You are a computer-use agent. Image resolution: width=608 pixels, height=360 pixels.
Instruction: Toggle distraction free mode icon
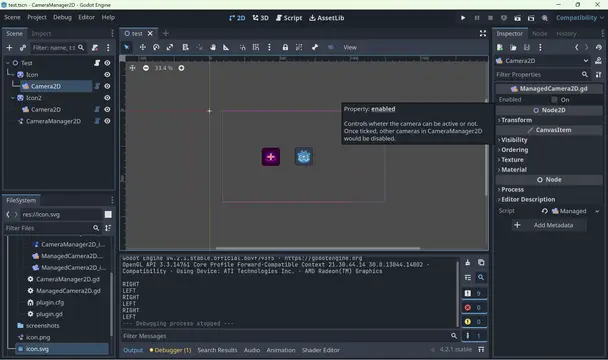483,34
